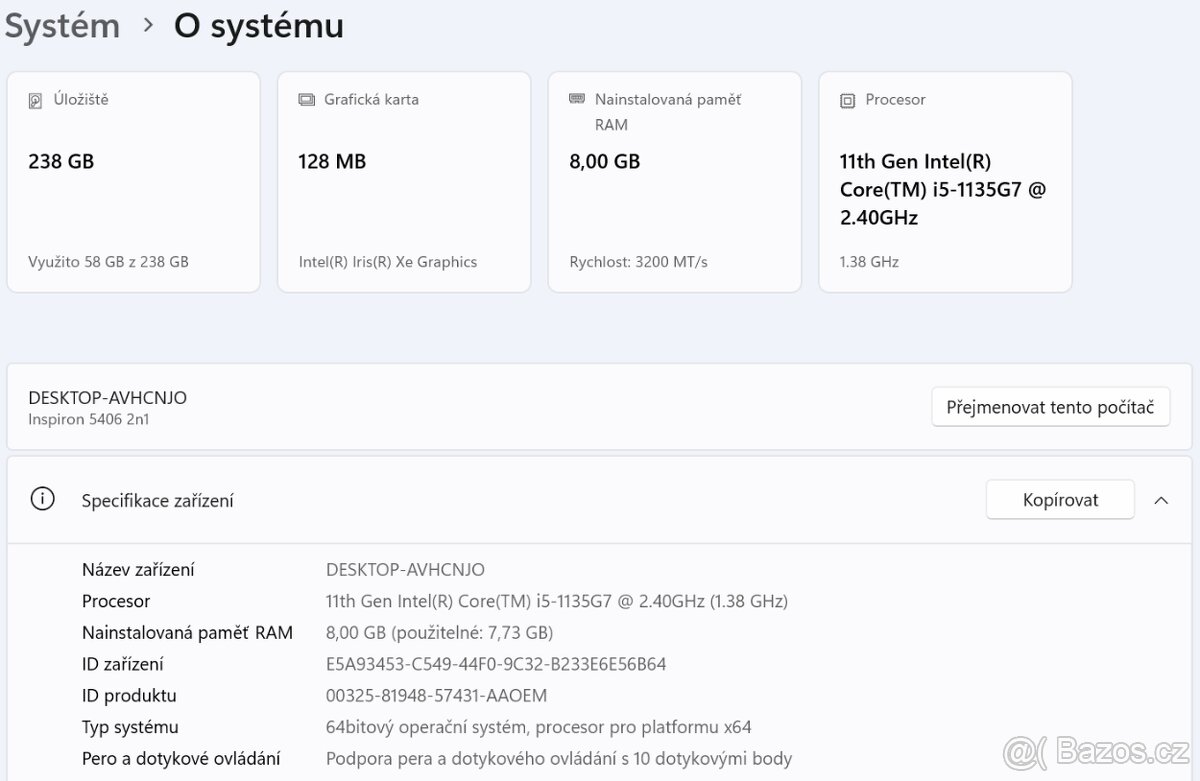The height and width of the screenshot is (781, 1200).
Task: Select the ID zařízení value text
Action: pos(496,664)
